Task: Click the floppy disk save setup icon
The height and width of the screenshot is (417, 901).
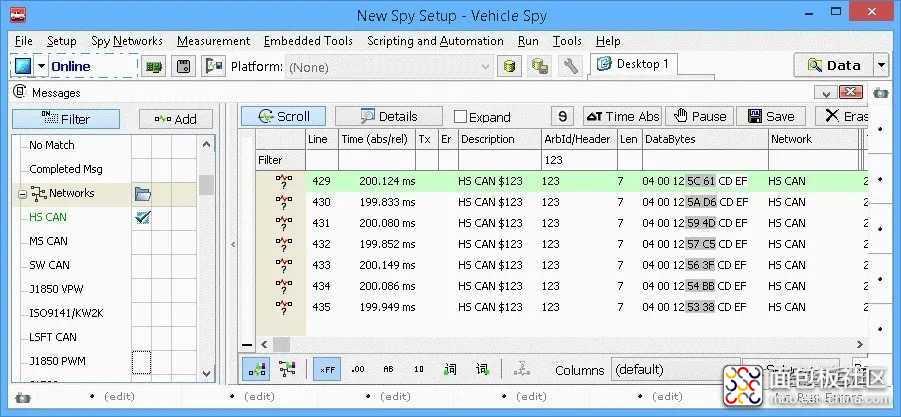Action: [x=184, y=66]
